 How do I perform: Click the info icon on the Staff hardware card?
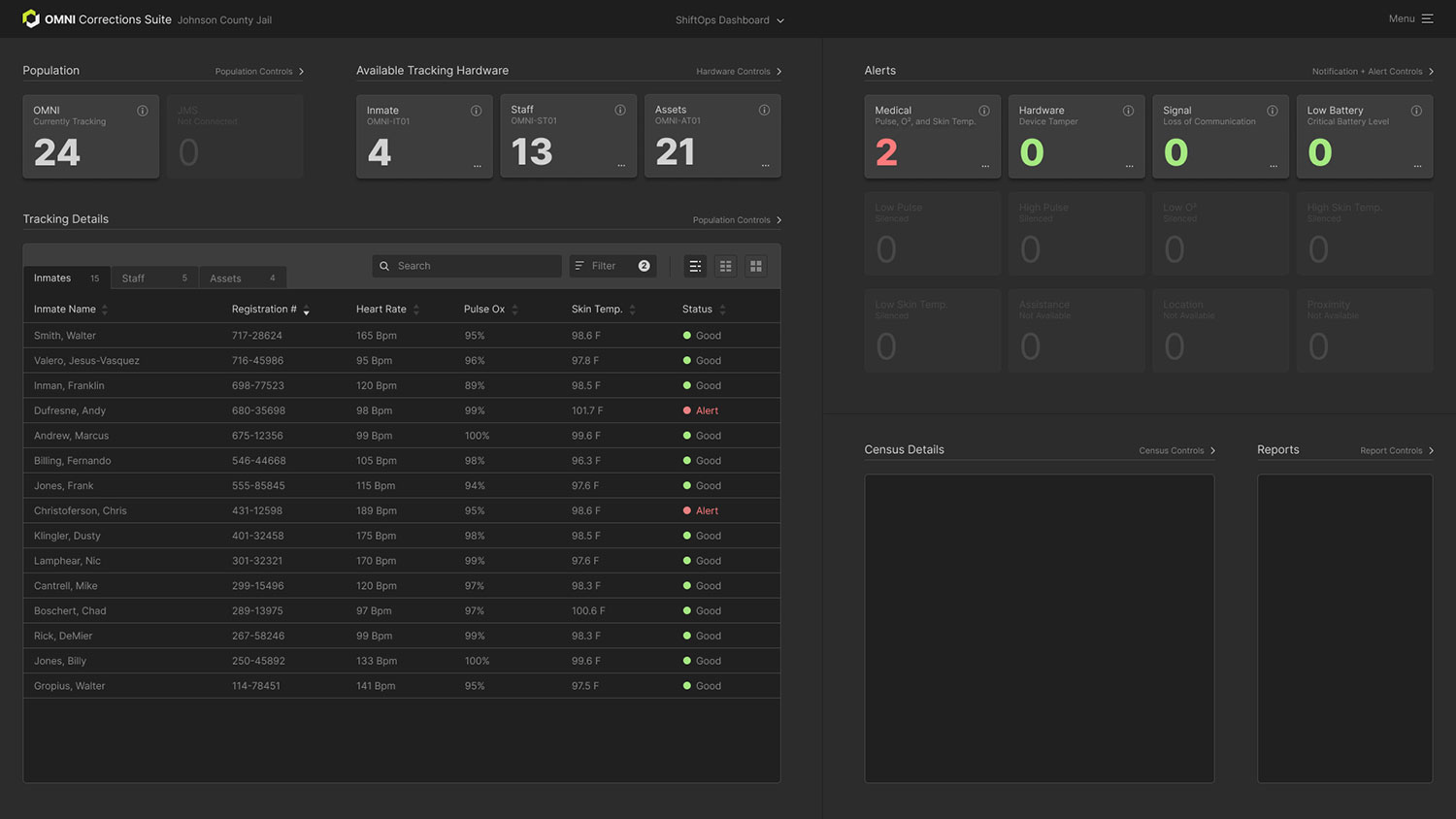[x=621, y=110]
